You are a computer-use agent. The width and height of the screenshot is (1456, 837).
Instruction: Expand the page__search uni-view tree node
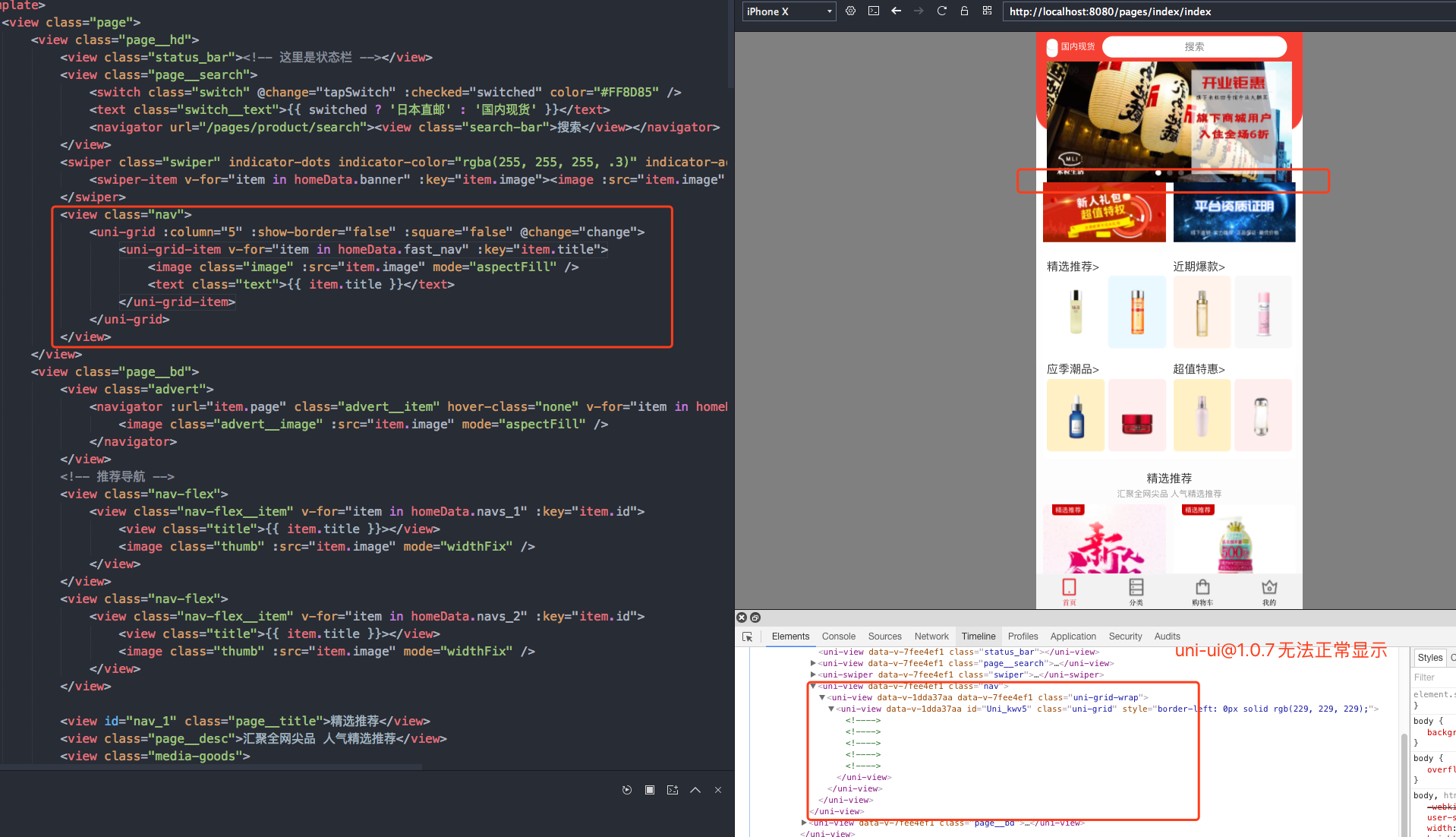click(x=812, y=663)
